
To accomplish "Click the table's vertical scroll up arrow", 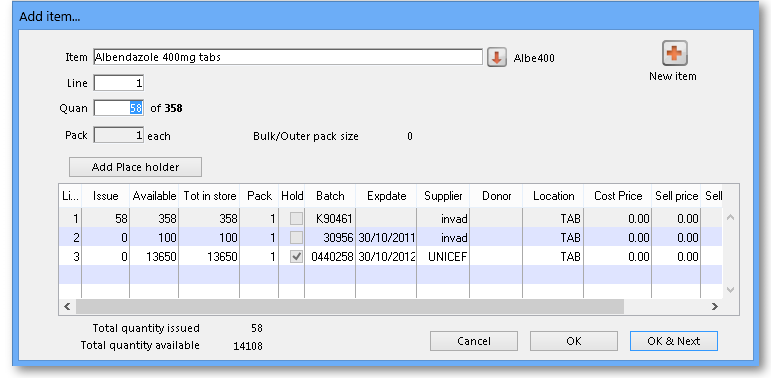I will point(730,217).
